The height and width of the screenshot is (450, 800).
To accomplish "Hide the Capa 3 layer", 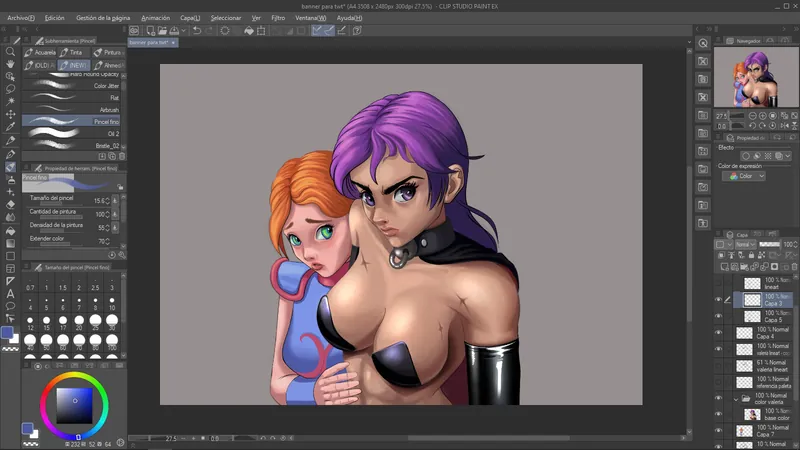I will (x=718, y=299).
